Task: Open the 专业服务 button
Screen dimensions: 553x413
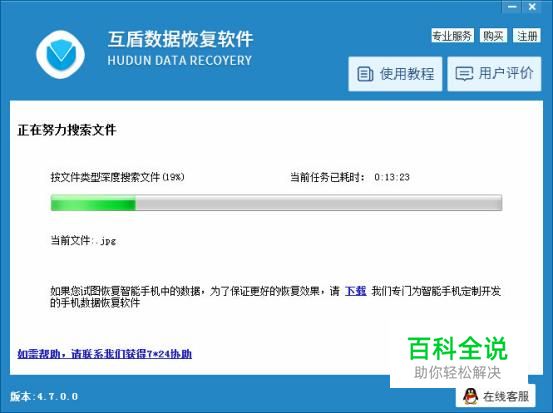Action: coord(452,36)
